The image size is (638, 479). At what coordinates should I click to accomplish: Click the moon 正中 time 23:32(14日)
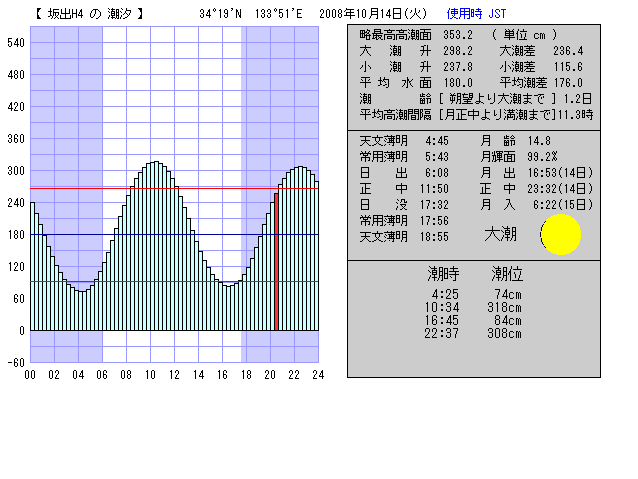[x=560, y=189]
